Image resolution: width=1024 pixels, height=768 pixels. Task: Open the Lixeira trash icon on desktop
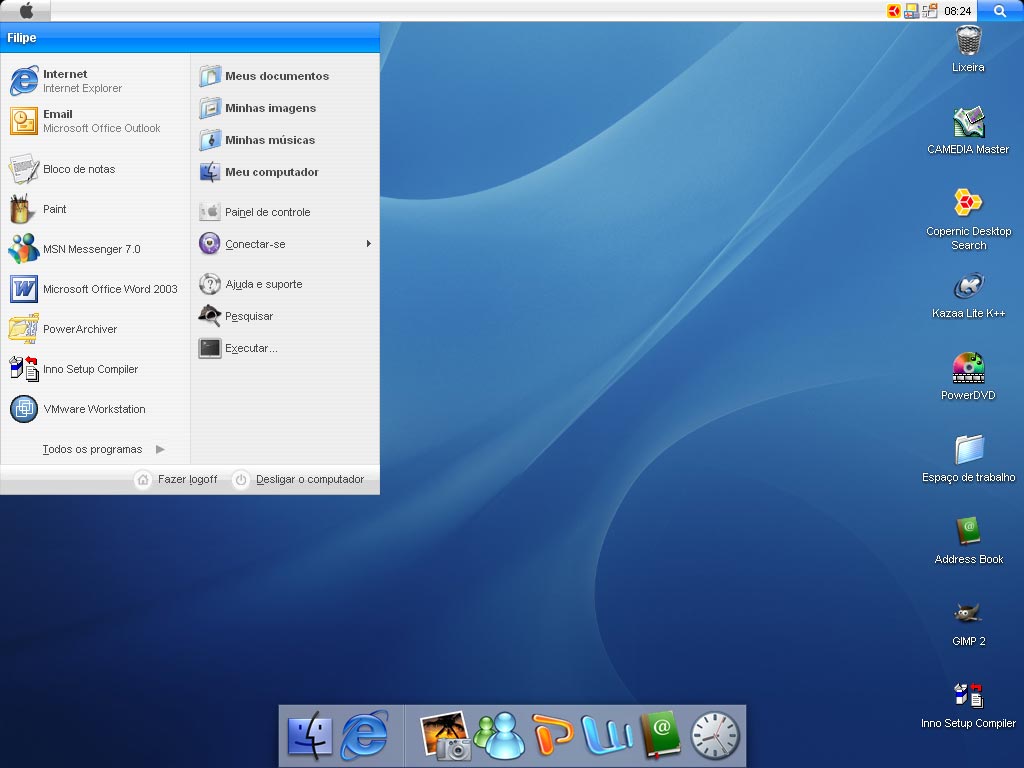point(968,49)
